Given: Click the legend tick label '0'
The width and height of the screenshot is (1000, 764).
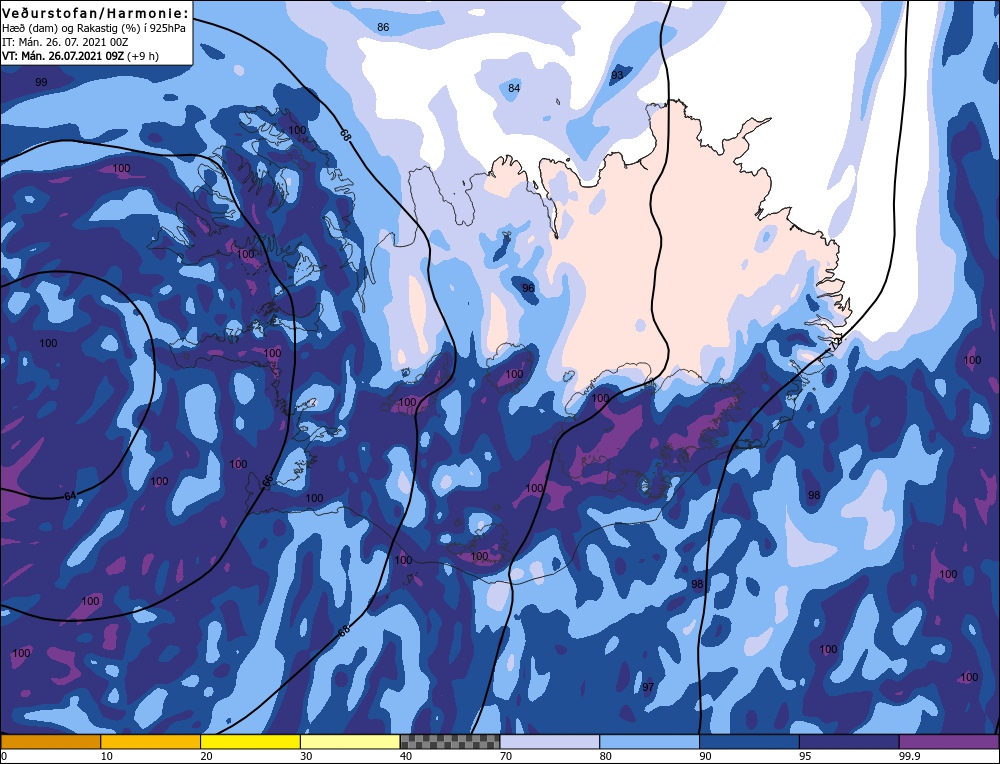Looking at the screenshot, I should (4, 756).
